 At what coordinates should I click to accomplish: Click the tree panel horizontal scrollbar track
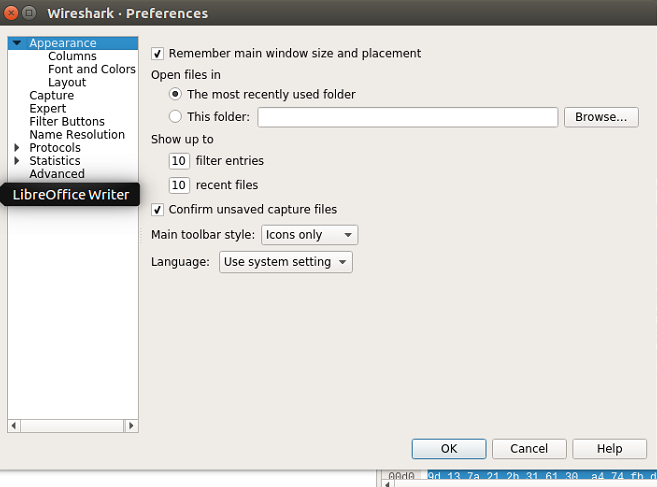pyautogui.click(x=72, y=426)
